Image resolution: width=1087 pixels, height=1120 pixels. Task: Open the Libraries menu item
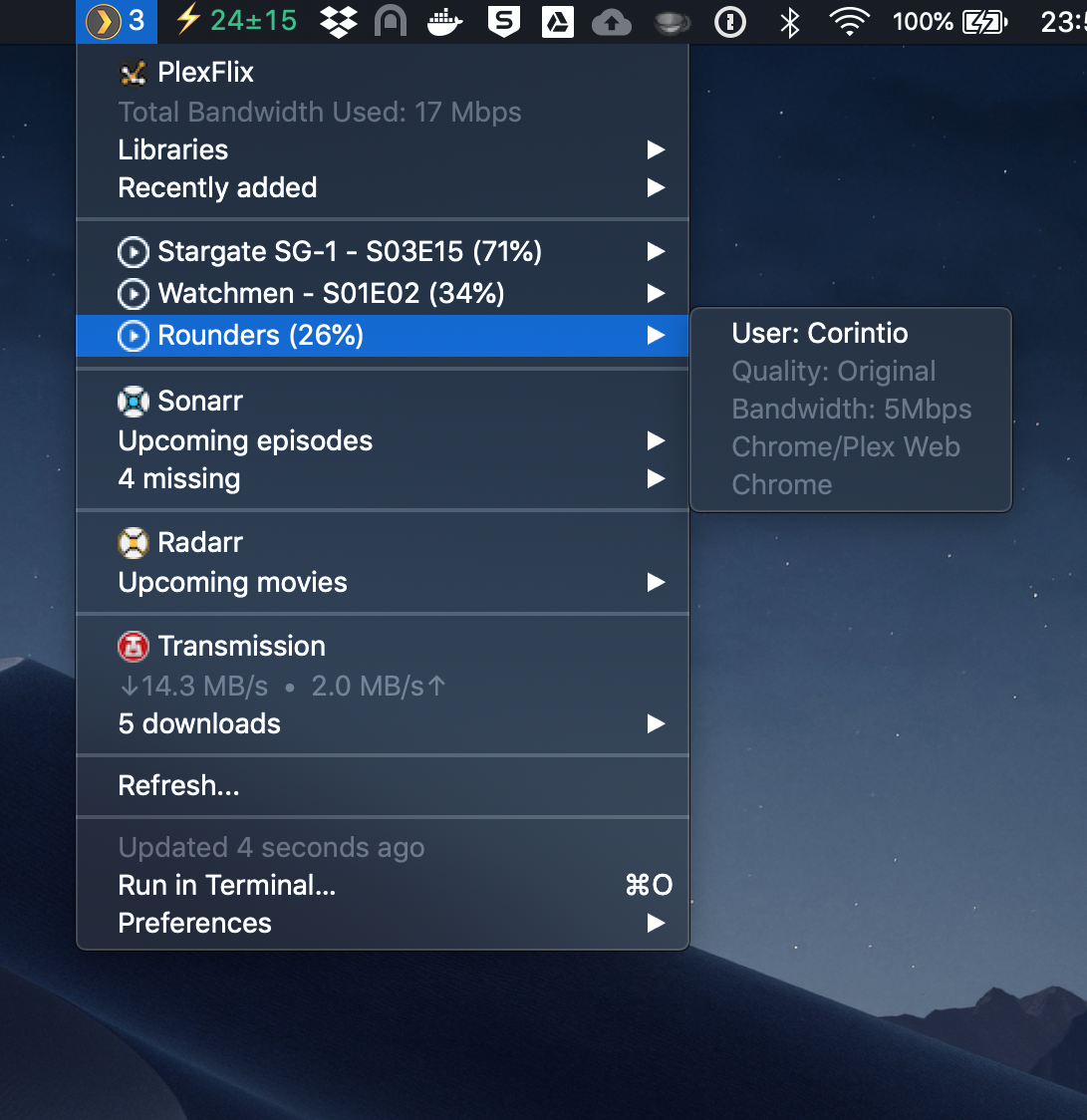click(382, 150)
